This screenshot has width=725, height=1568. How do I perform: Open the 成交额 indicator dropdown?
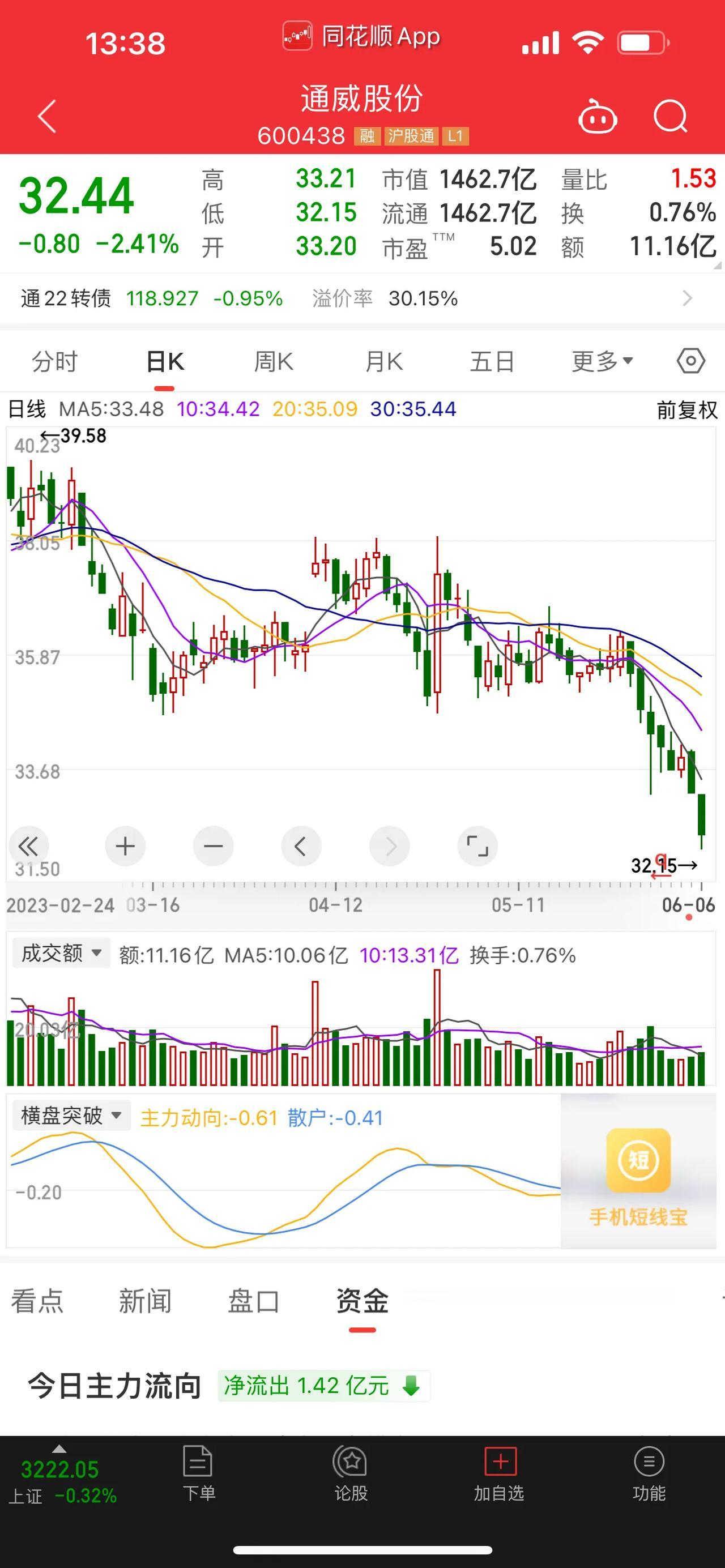coord(61,953)
